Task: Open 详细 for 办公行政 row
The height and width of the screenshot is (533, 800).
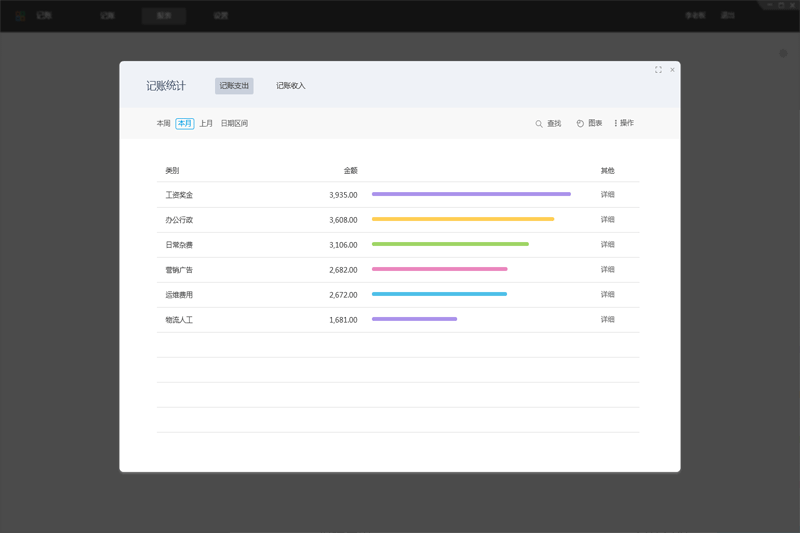Action: click(608, 219)
